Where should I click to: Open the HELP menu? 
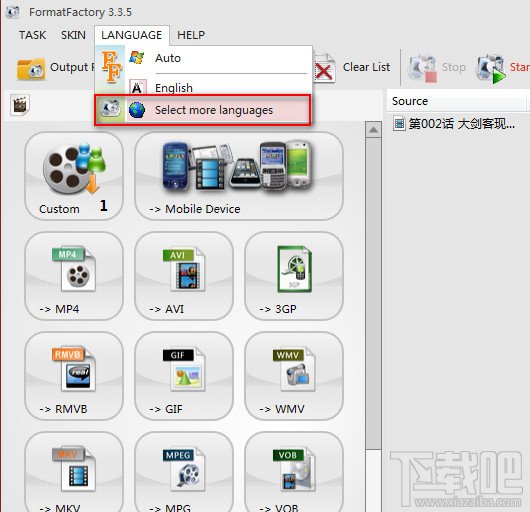tap(191, 35)
